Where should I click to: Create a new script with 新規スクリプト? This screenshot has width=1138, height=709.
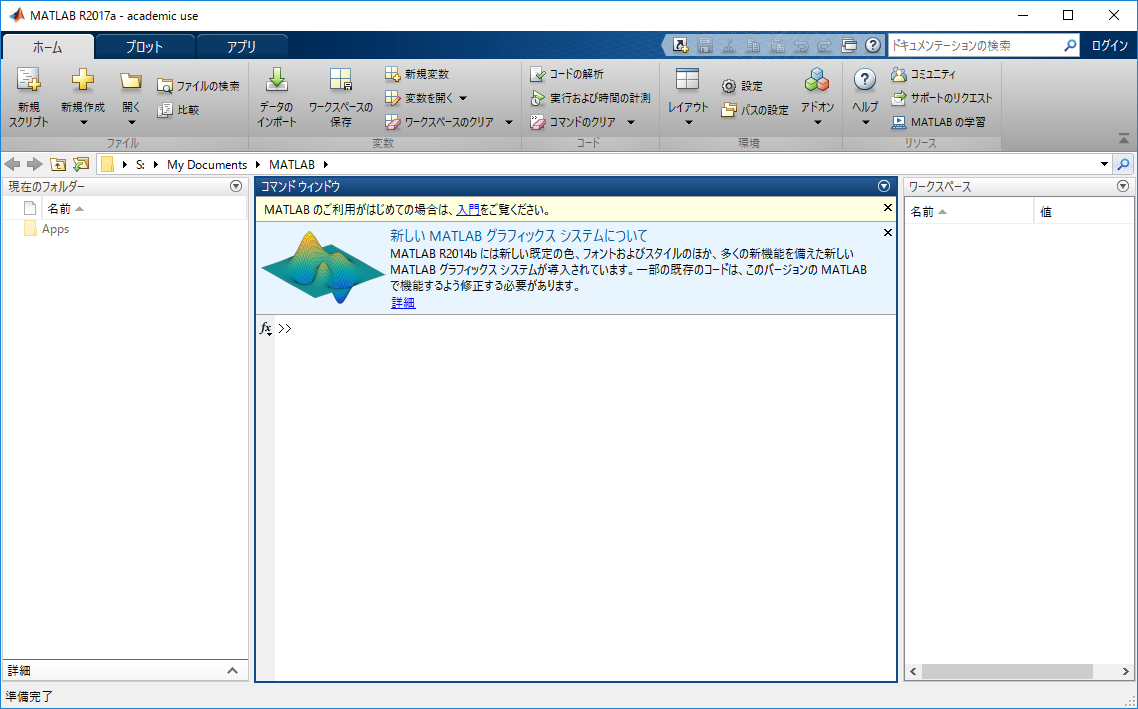point(28,97)
